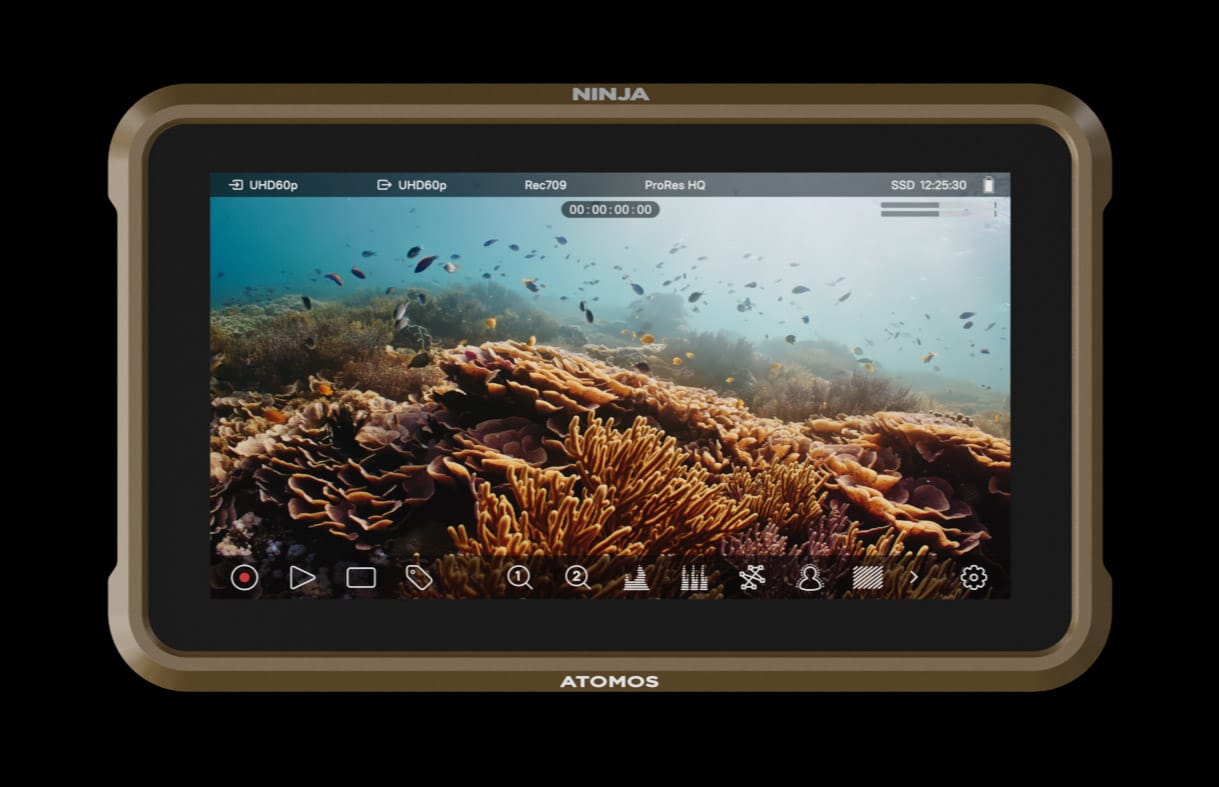
Task: Toggle the zebra stripes overlay
Action: coord(867,578)
